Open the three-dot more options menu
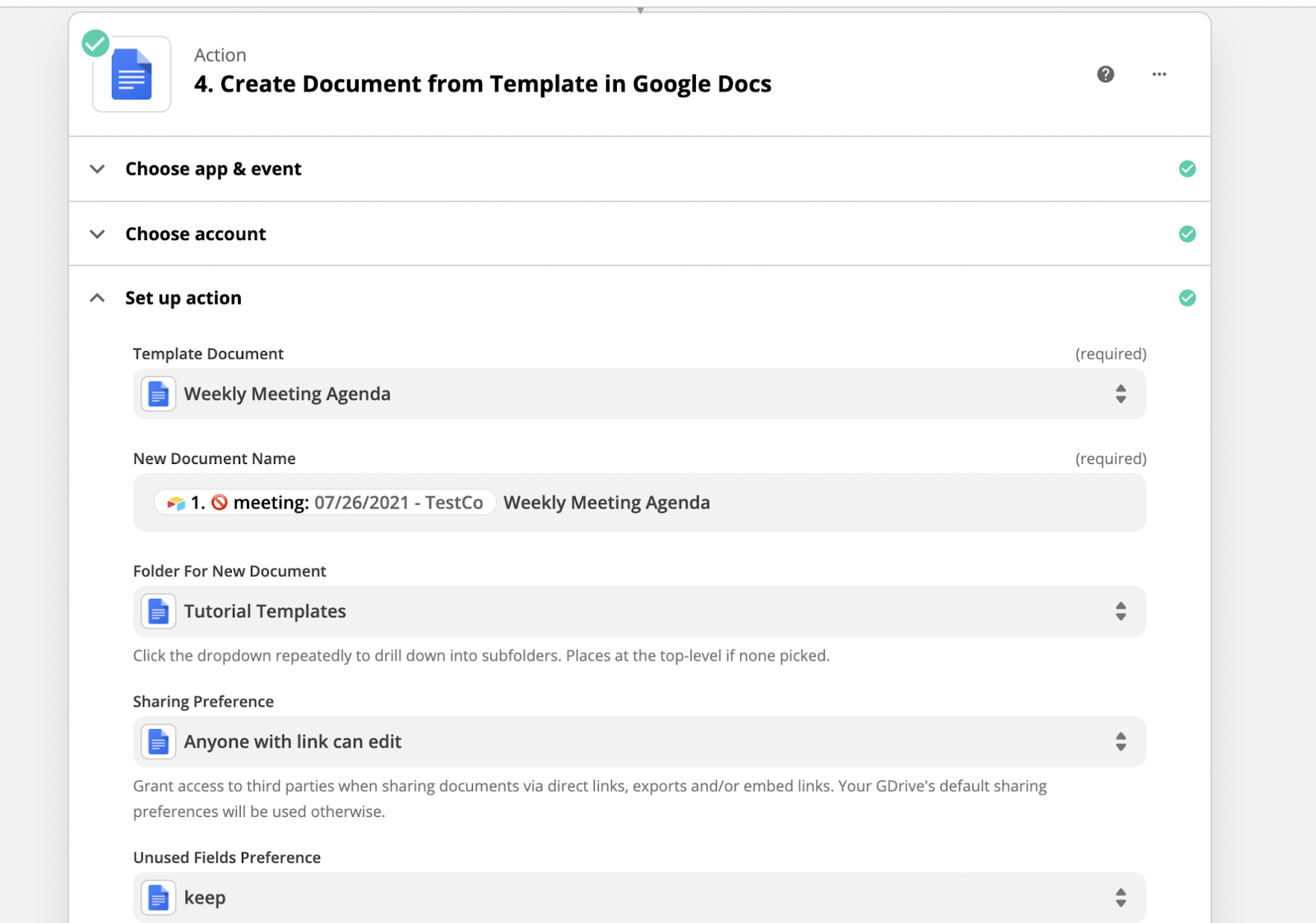1316x923 pixels. click(1159, 74)
